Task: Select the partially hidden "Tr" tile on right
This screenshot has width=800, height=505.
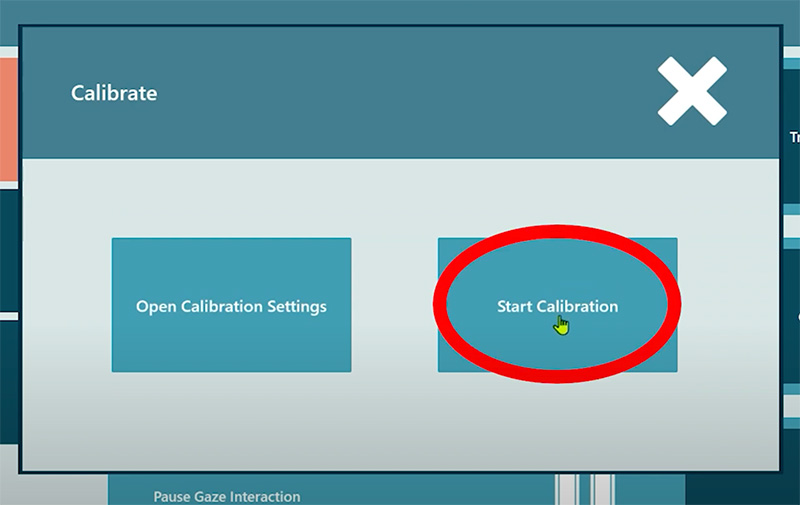Action: (x=792, y=137)
